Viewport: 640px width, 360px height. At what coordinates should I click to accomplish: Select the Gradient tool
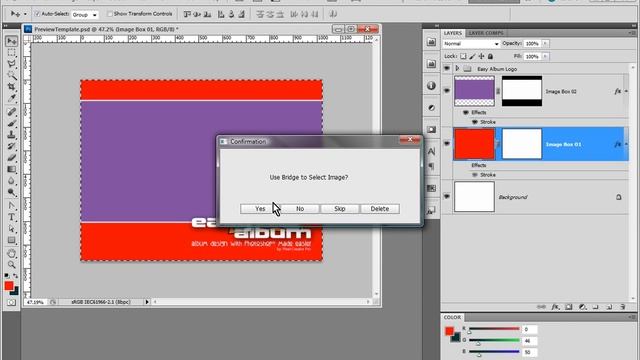pyautogui.click(x=11, y=169)
